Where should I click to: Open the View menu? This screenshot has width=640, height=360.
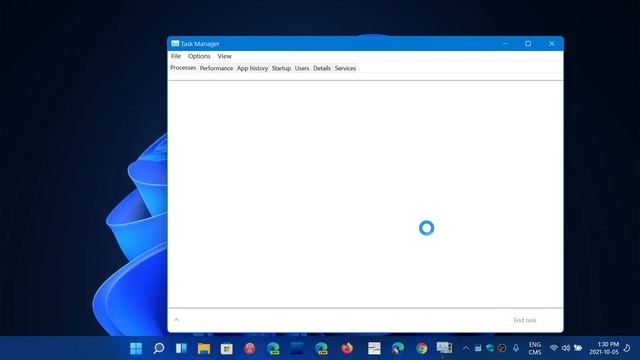coord(224,56)
